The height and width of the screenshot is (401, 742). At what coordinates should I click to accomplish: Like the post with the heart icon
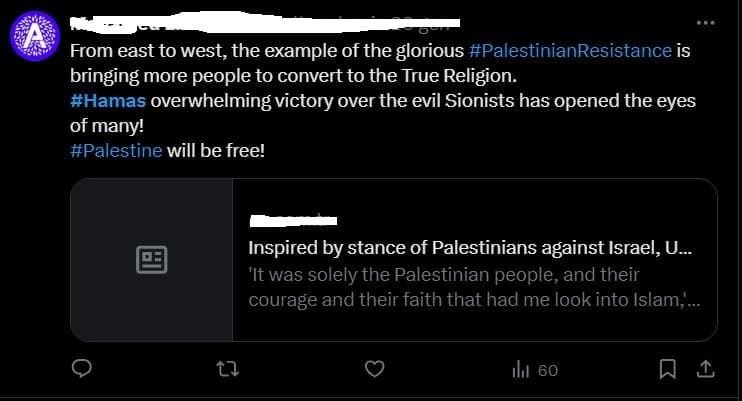(x=374, y=370)
